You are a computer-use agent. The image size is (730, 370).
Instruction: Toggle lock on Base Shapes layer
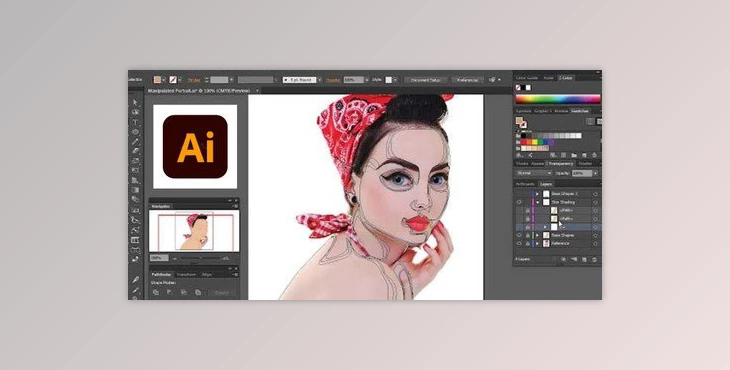[527, 235]
